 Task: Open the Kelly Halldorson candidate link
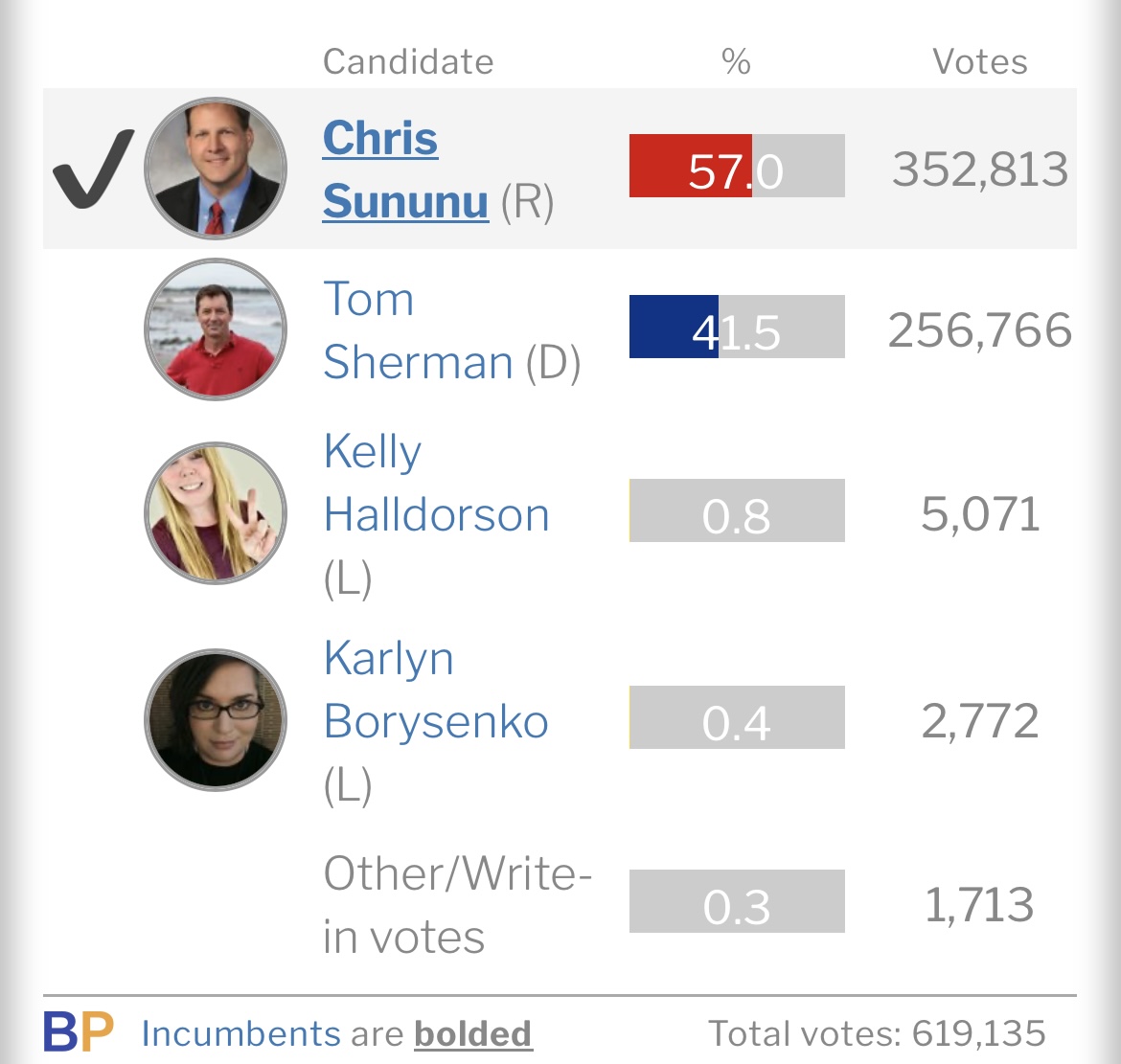coord(436,483)
